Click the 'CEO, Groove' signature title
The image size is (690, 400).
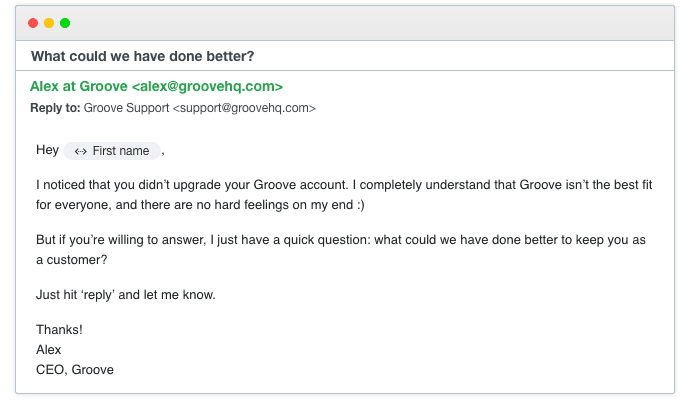pyautogui.click(x=74, y=369)
